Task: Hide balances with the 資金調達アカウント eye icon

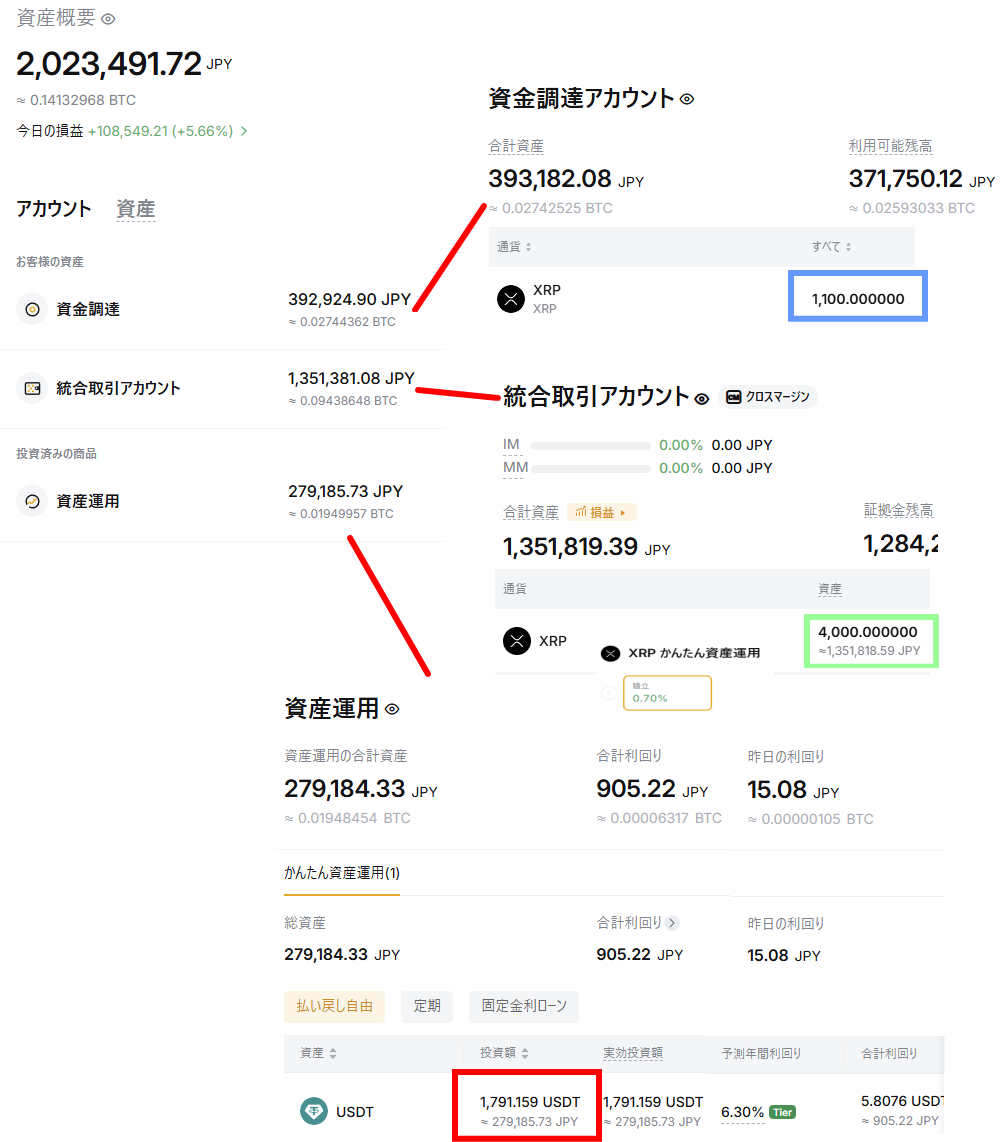Action: coord(687,99)
